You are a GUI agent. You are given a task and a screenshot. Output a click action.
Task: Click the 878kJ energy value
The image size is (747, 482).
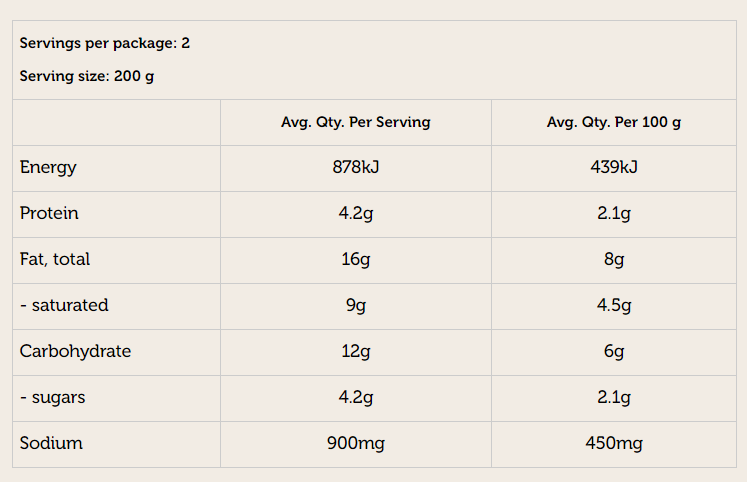pyautogui.click(x=356, y=167)
